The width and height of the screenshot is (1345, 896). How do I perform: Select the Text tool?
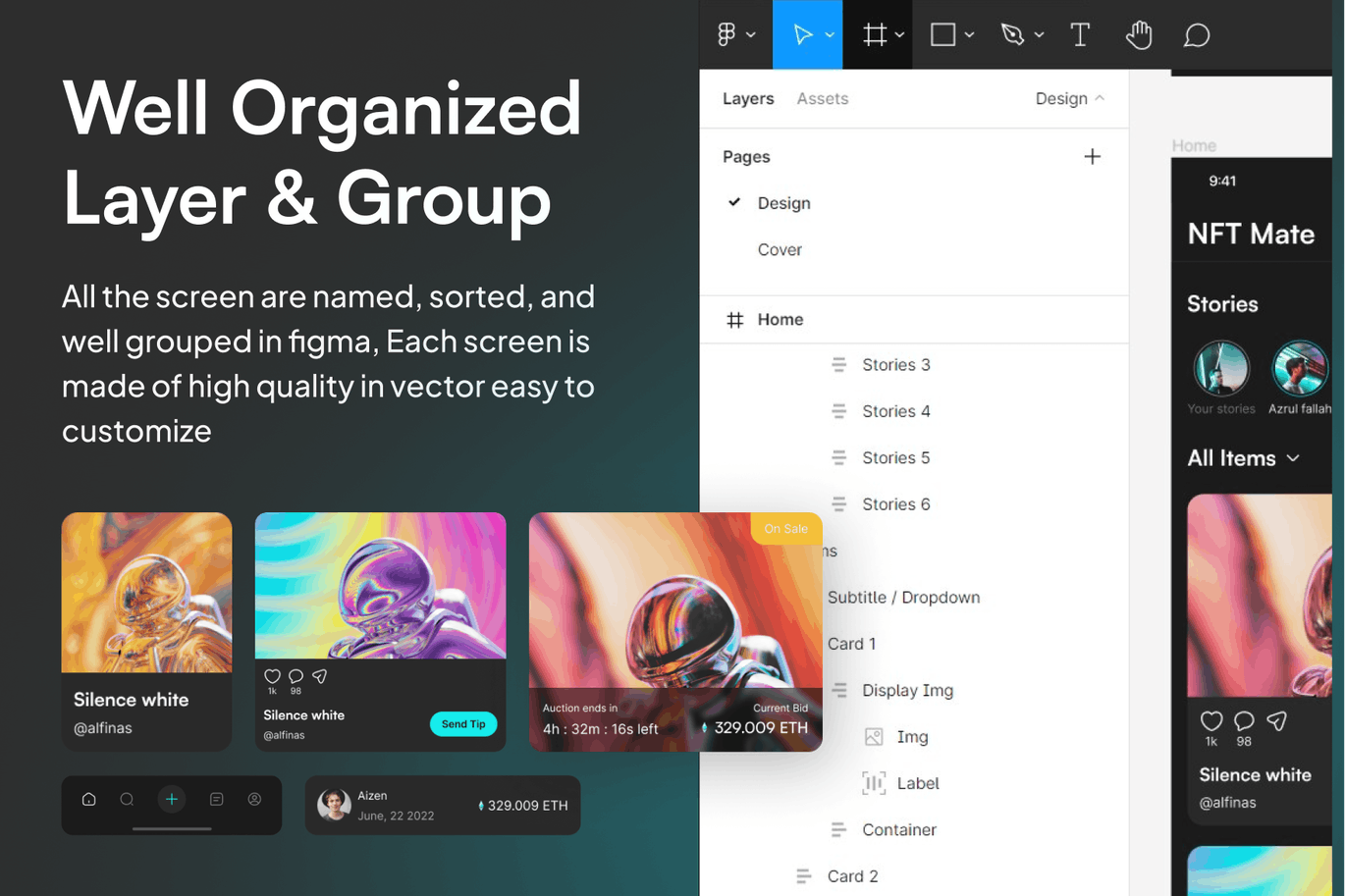[x=1080, y=34]
